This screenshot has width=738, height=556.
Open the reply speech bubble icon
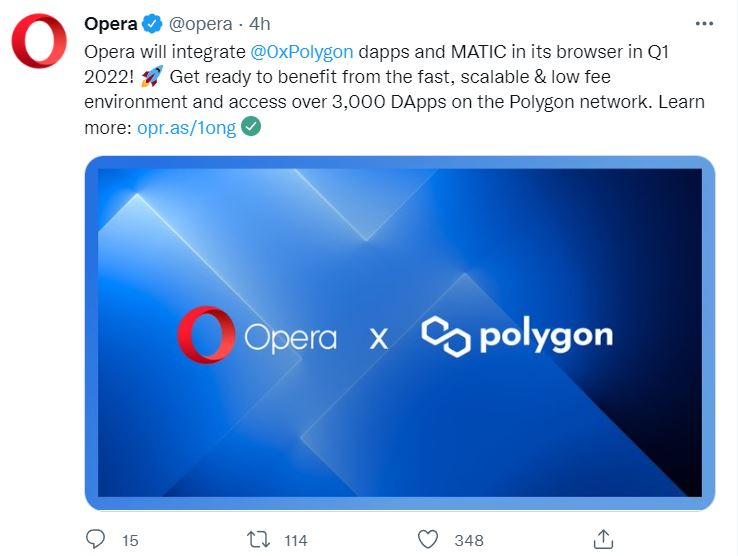coord(96,539)
